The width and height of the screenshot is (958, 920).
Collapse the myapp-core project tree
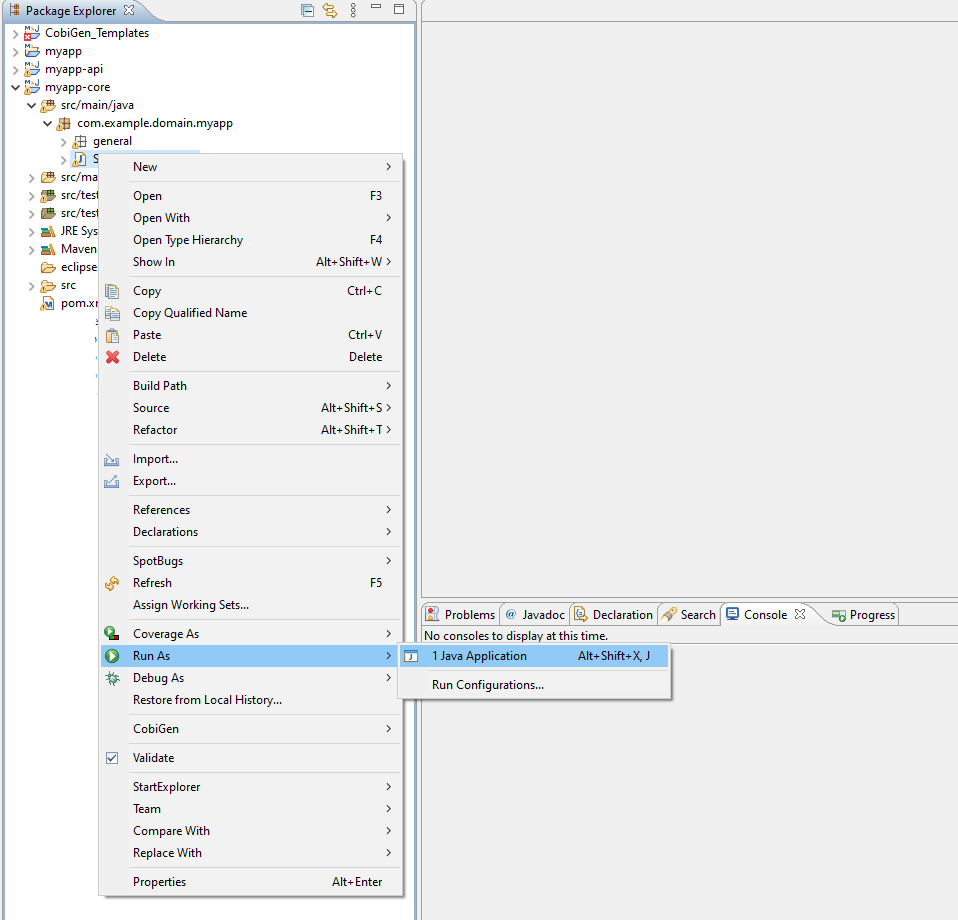click(x=15, y=87)
